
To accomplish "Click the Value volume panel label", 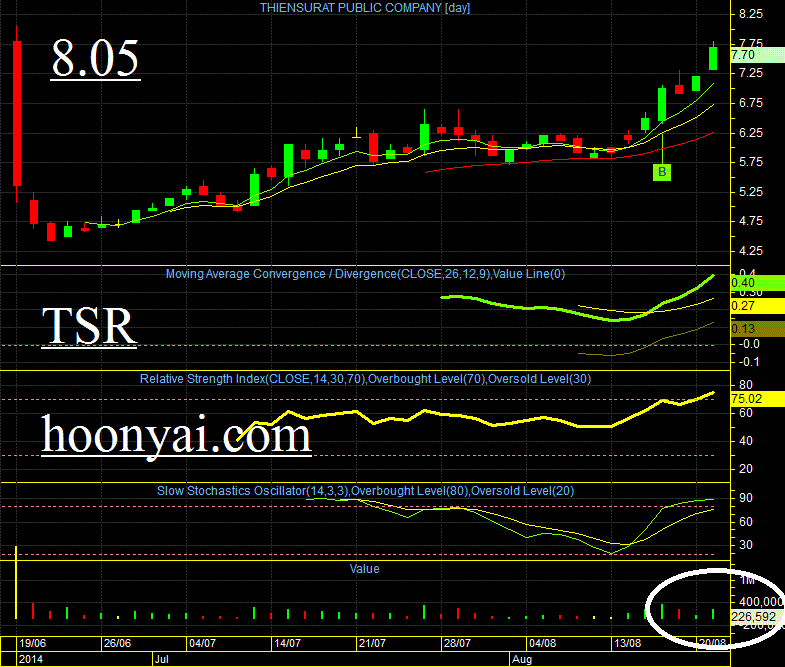I will tap(364, 569).
